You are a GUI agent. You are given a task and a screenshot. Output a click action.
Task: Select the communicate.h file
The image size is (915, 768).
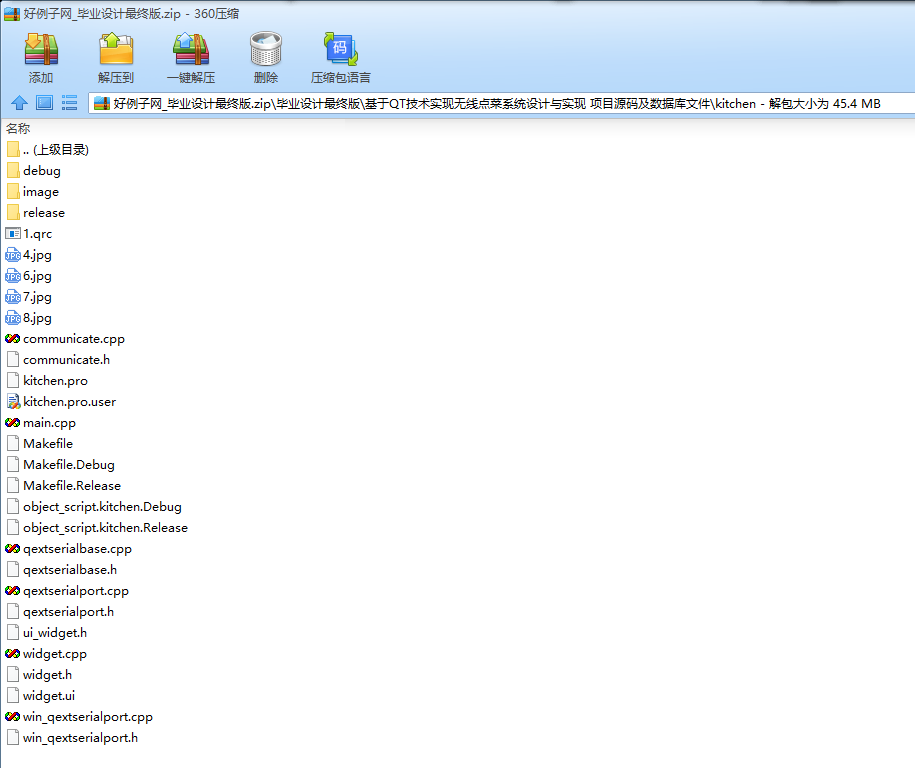pyautogui.click(x=58, y=359)
